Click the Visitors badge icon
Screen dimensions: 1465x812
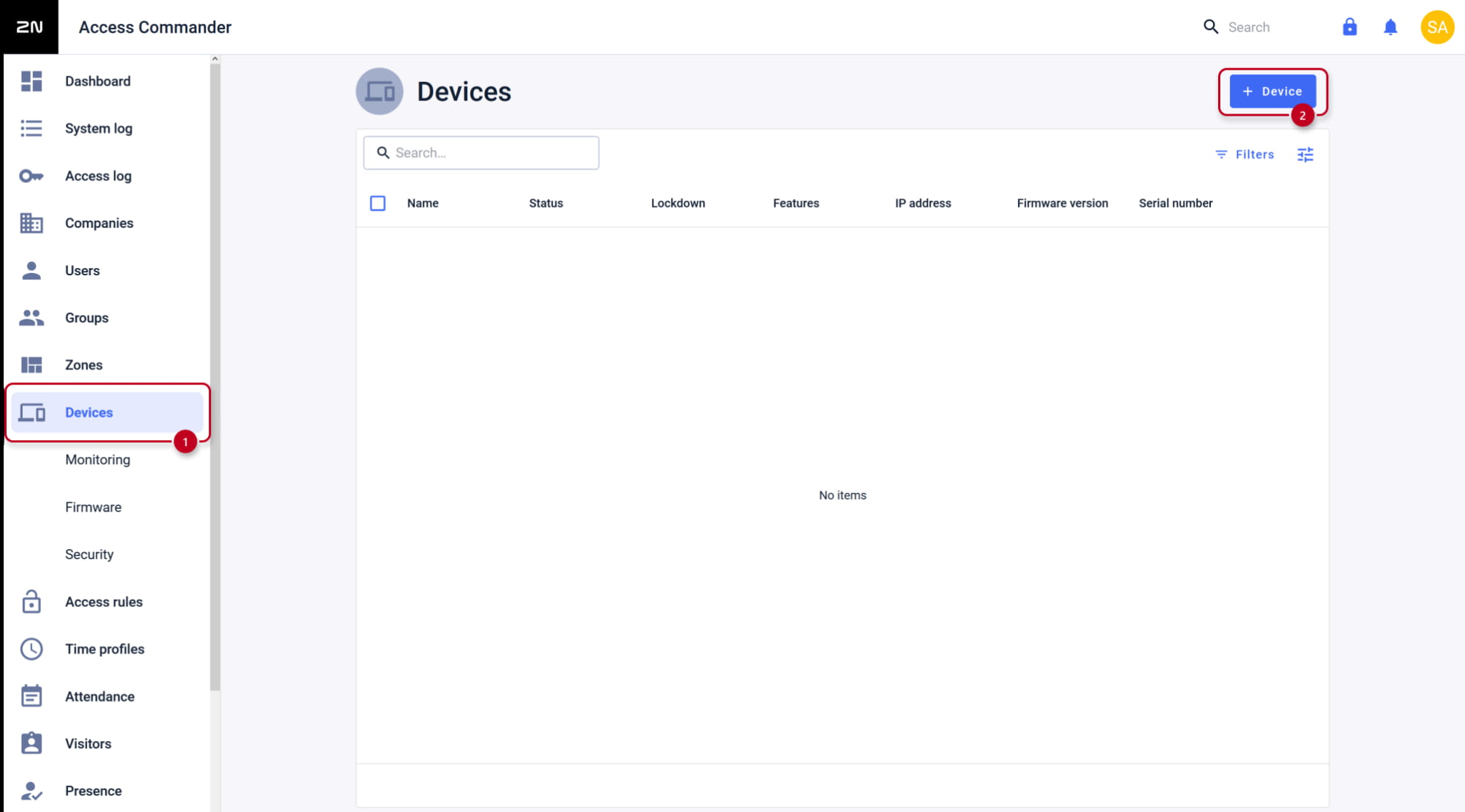(31, 743)
